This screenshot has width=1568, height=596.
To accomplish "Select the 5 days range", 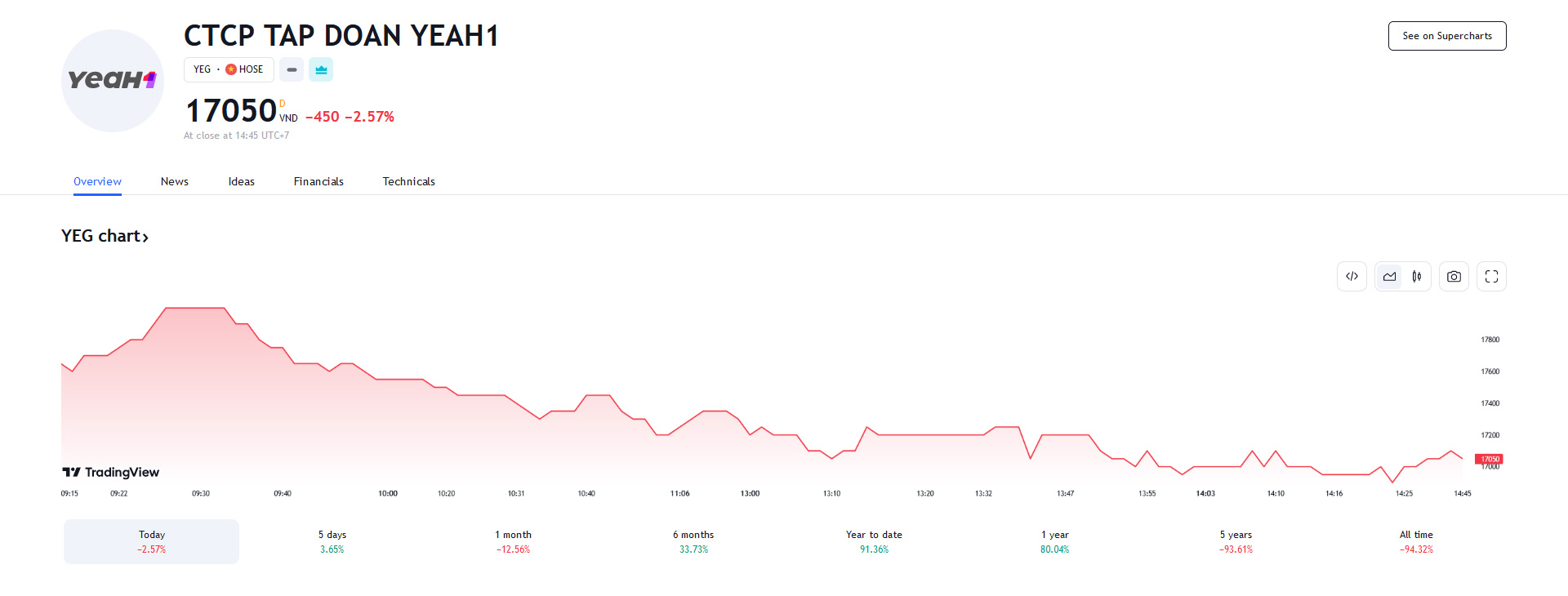I will coord(332,541).
